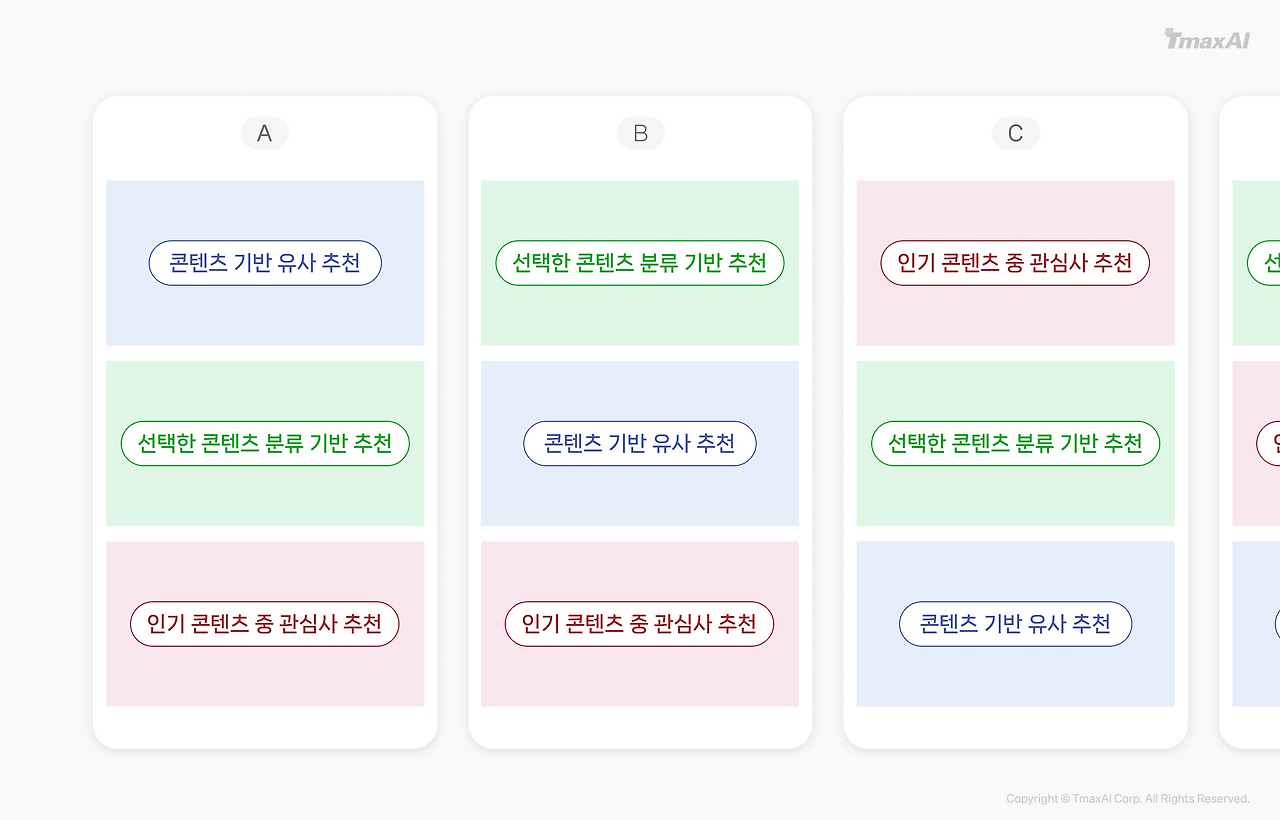Viewport: 1280px width, 820px height.
Task: Click the blue "콘텐츠 기반 유사 추천" pill in card B
Action: tap(640, 443)
